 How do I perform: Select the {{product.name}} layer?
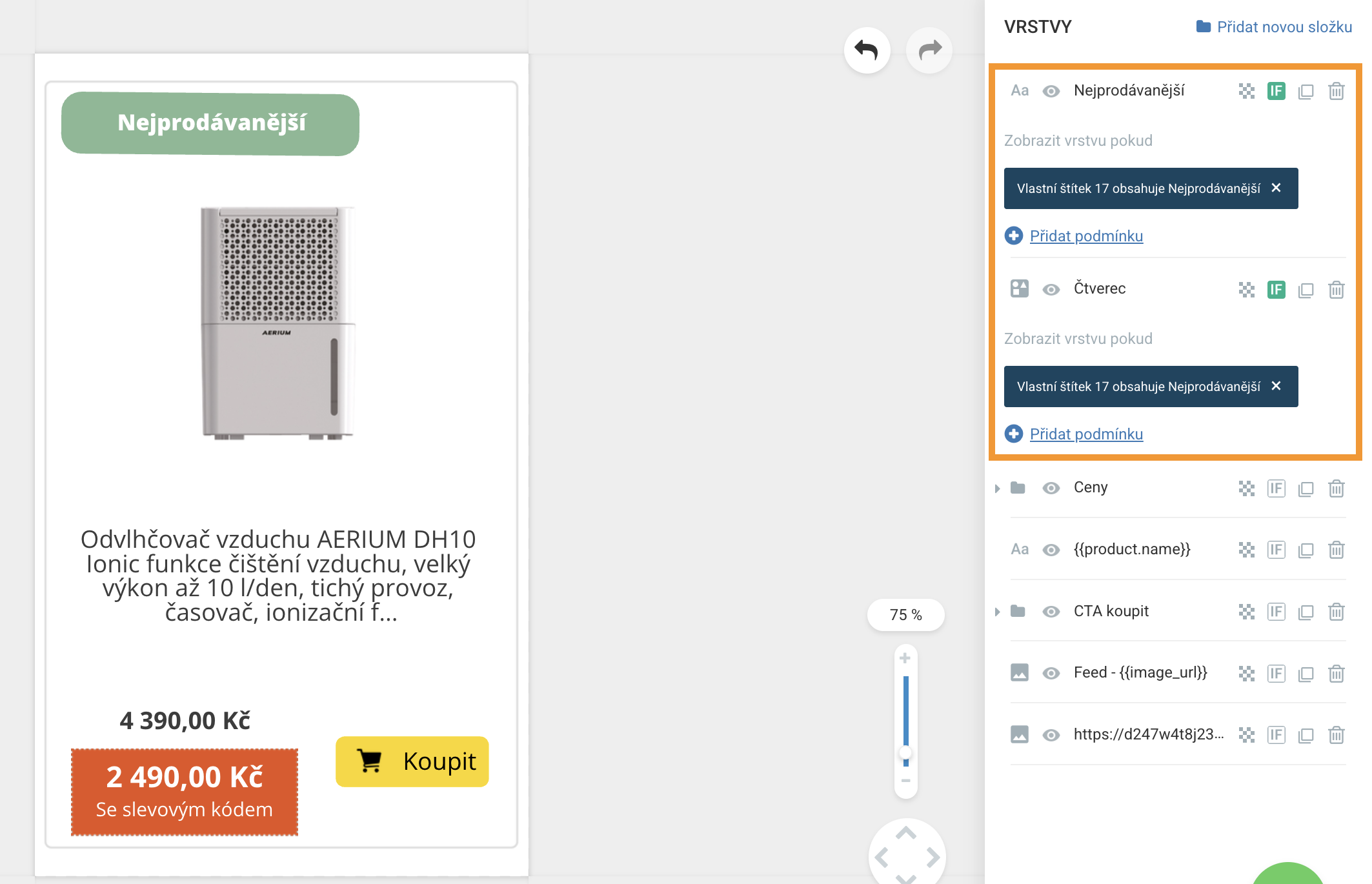1132,550
